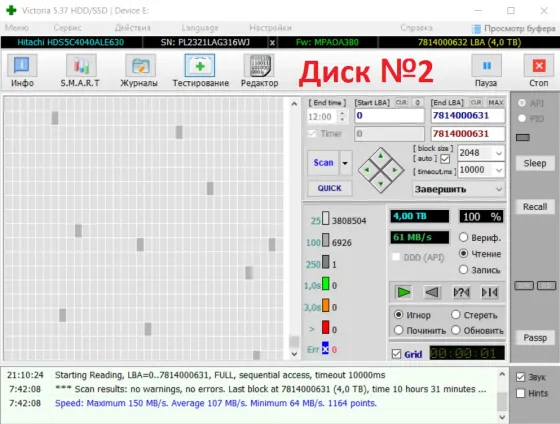The width and height of the screenshot is (560, 424).
Task: Toggle the Звук sound checkbox
Action: pyautogui.click(x=521, y=377)
